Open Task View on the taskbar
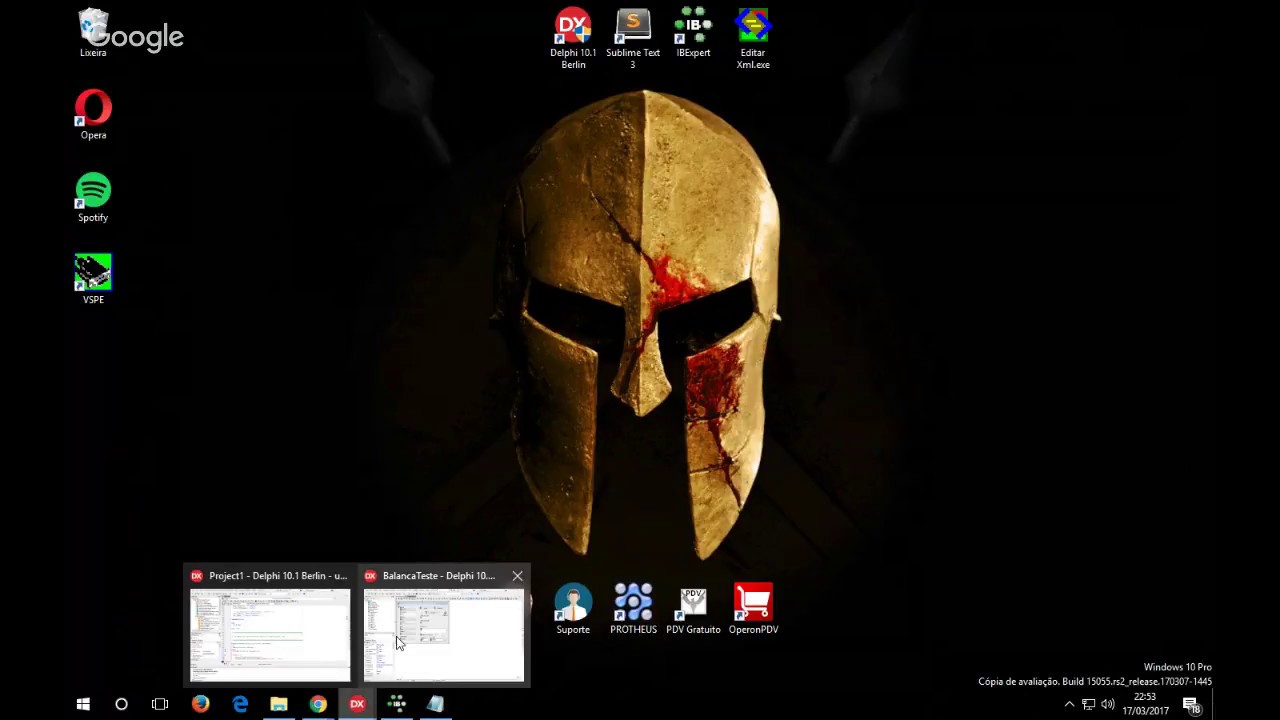Image resolution: width=1280 pixels, height=720 pixels. tap(160, 704)
